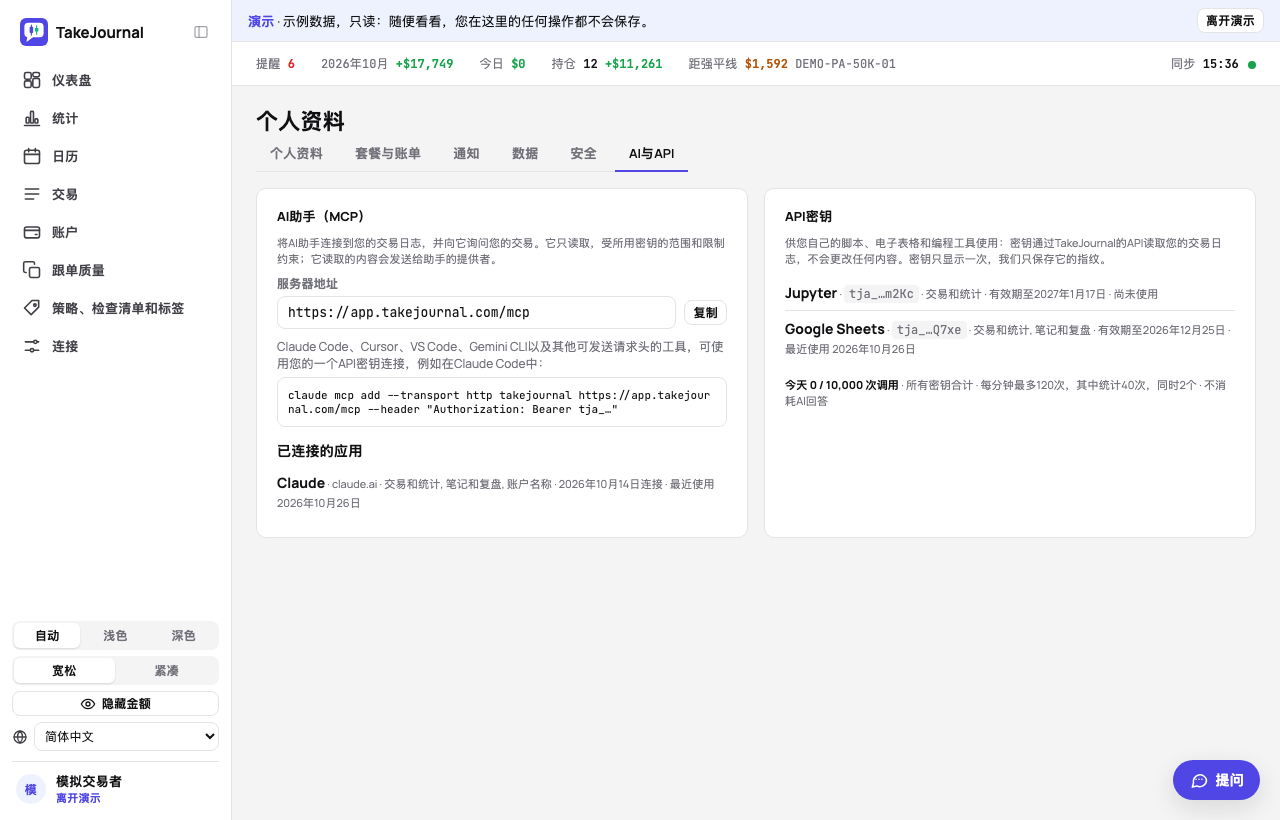The width and height of the screenshot is (1280, 820).
Task: Click the TakeJournal logo icon
Action: click(x=34, y=32)
